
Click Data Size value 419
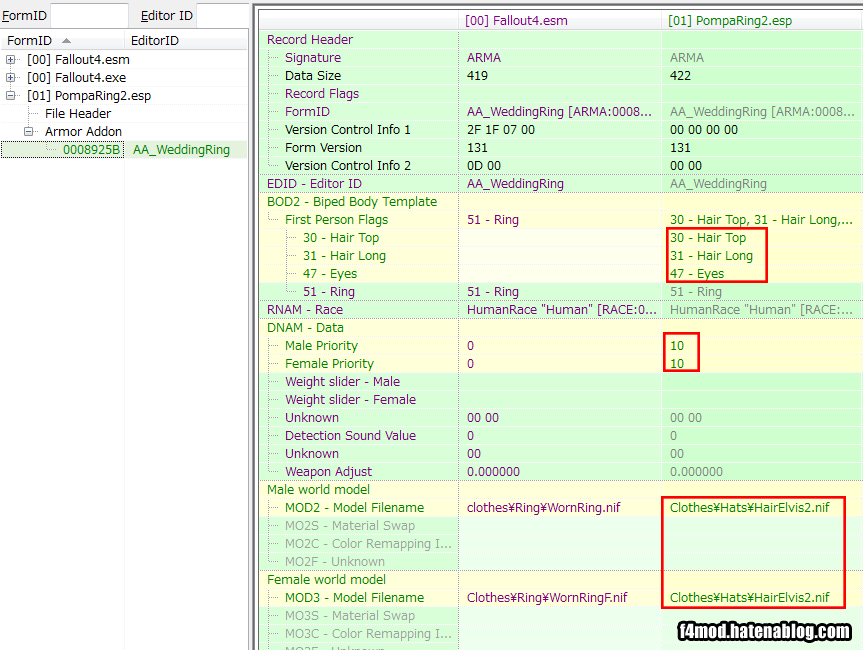(x=477, y=76)
